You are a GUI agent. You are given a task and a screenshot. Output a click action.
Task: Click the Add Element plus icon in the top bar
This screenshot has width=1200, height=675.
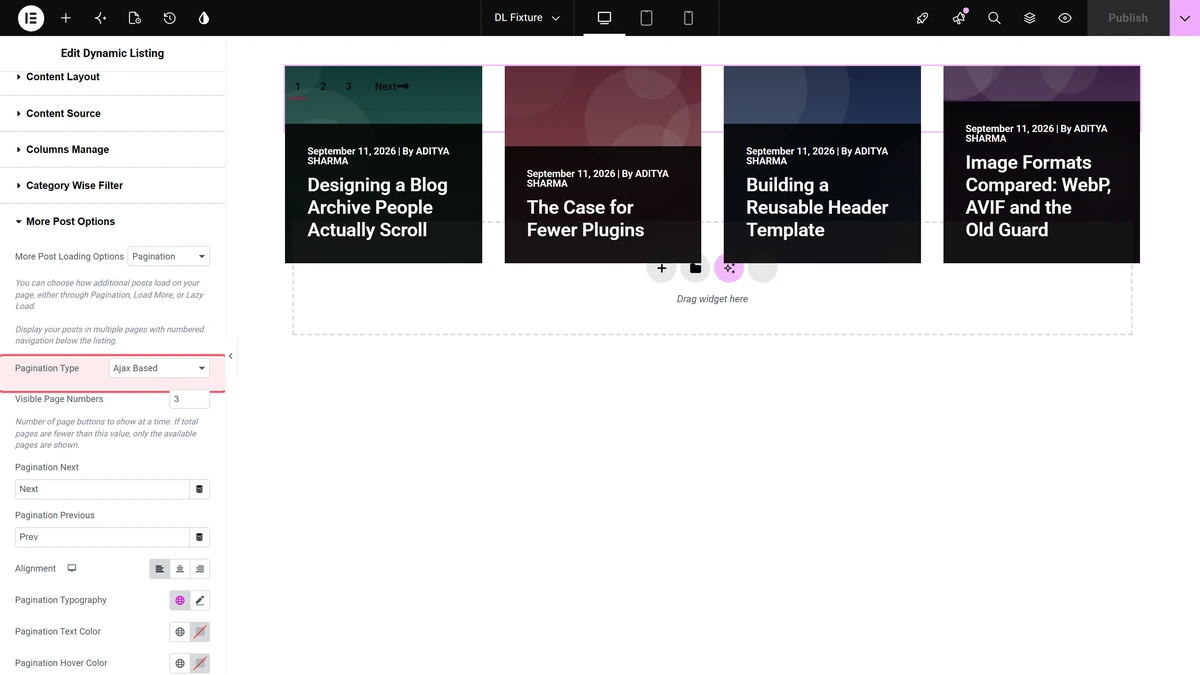(x=66, y=18)
